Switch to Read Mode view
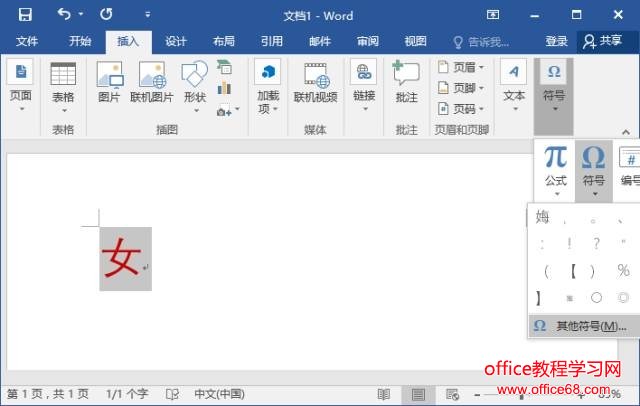The height and width of the screenshot is (406, 640). (383, 395)
